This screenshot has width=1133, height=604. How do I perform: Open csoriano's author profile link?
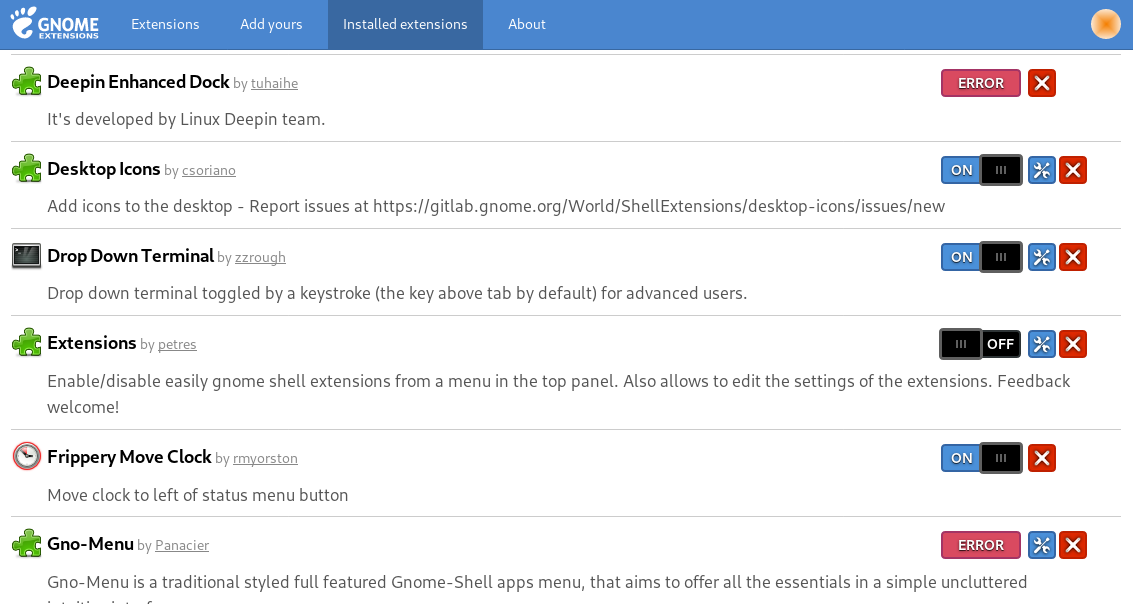point(208,170)
